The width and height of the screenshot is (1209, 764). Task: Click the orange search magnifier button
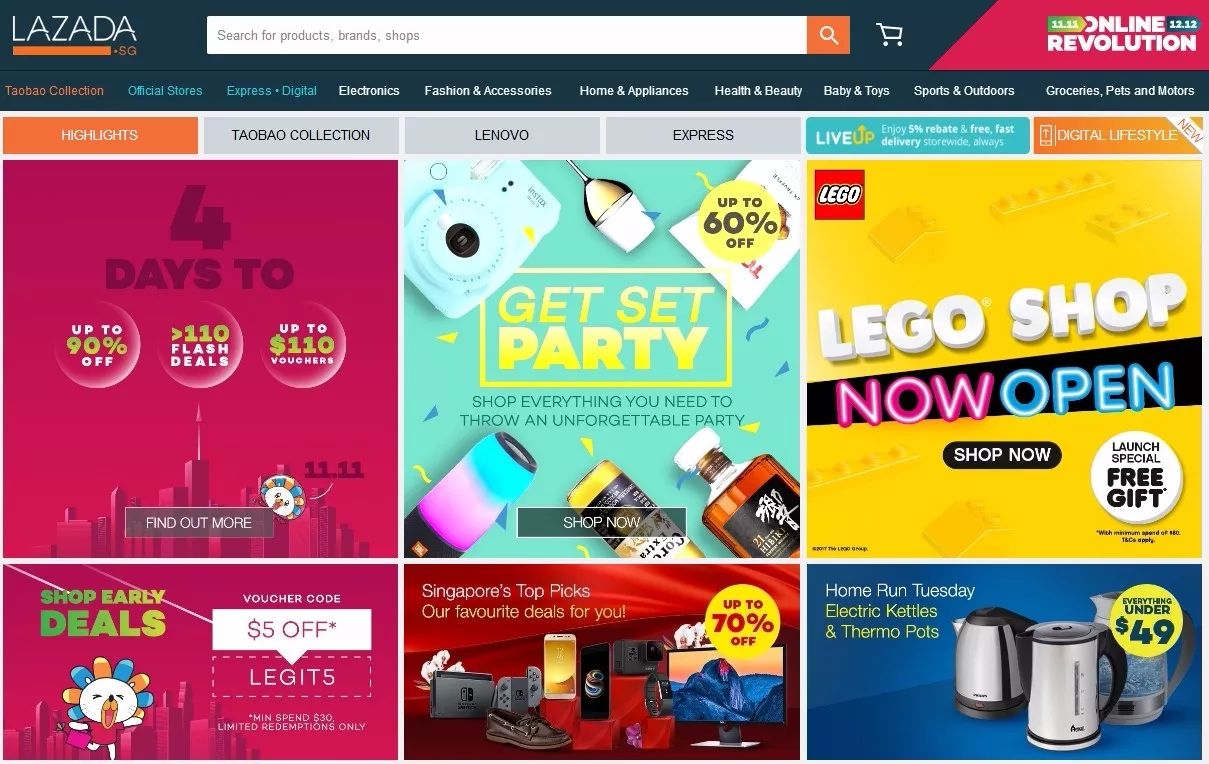[x=828, y=35]
